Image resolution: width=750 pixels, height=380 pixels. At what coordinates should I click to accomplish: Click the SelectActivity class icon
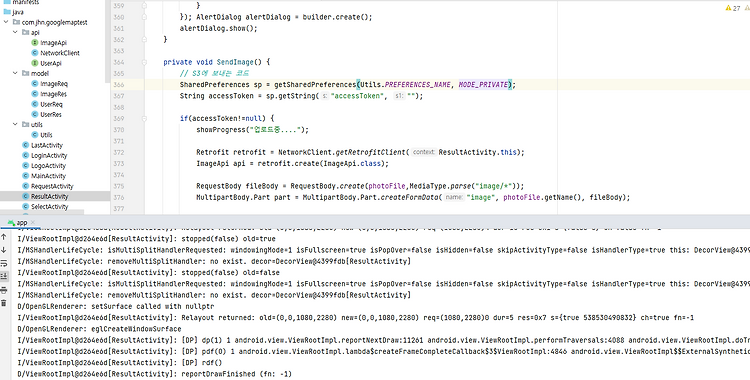[x=26, y=207]
